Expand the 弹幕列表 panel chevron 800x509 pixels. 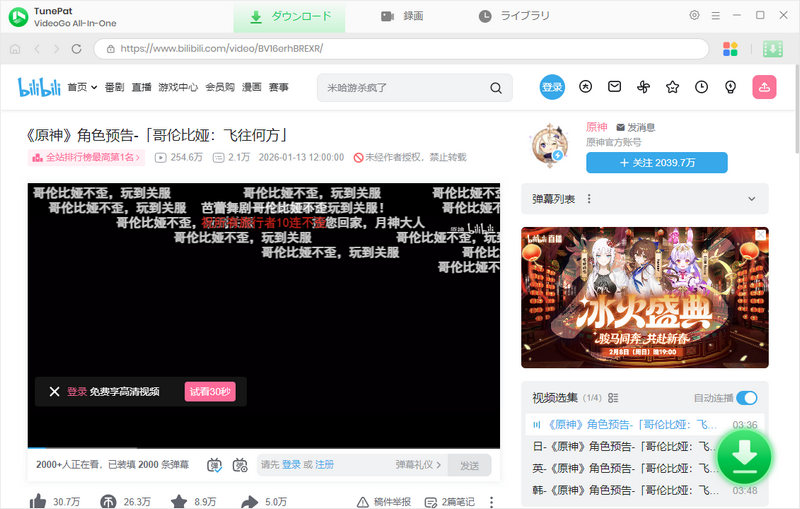coord(752,199)
